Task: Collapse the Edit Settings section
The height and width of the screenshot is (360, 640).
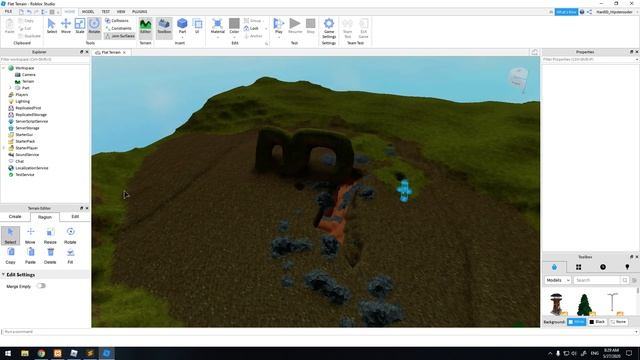Action: coord(3,275)
